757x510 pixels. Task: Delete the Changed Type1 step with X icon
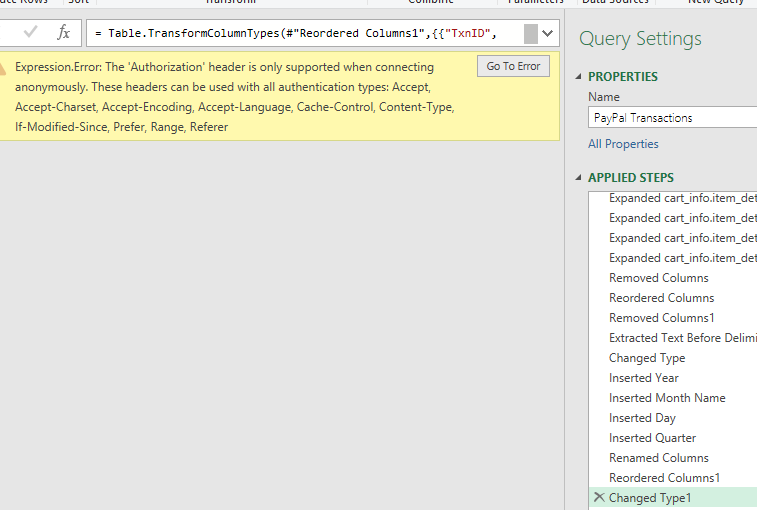[599, 497]
